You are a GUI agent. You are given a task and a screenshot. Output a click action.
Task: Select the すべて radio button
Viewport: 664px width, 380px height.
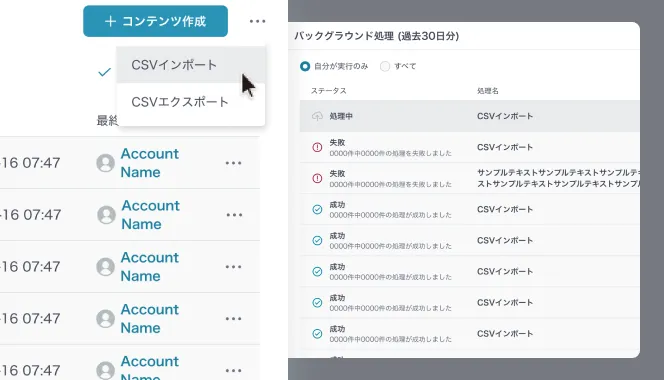coord(385,66)
